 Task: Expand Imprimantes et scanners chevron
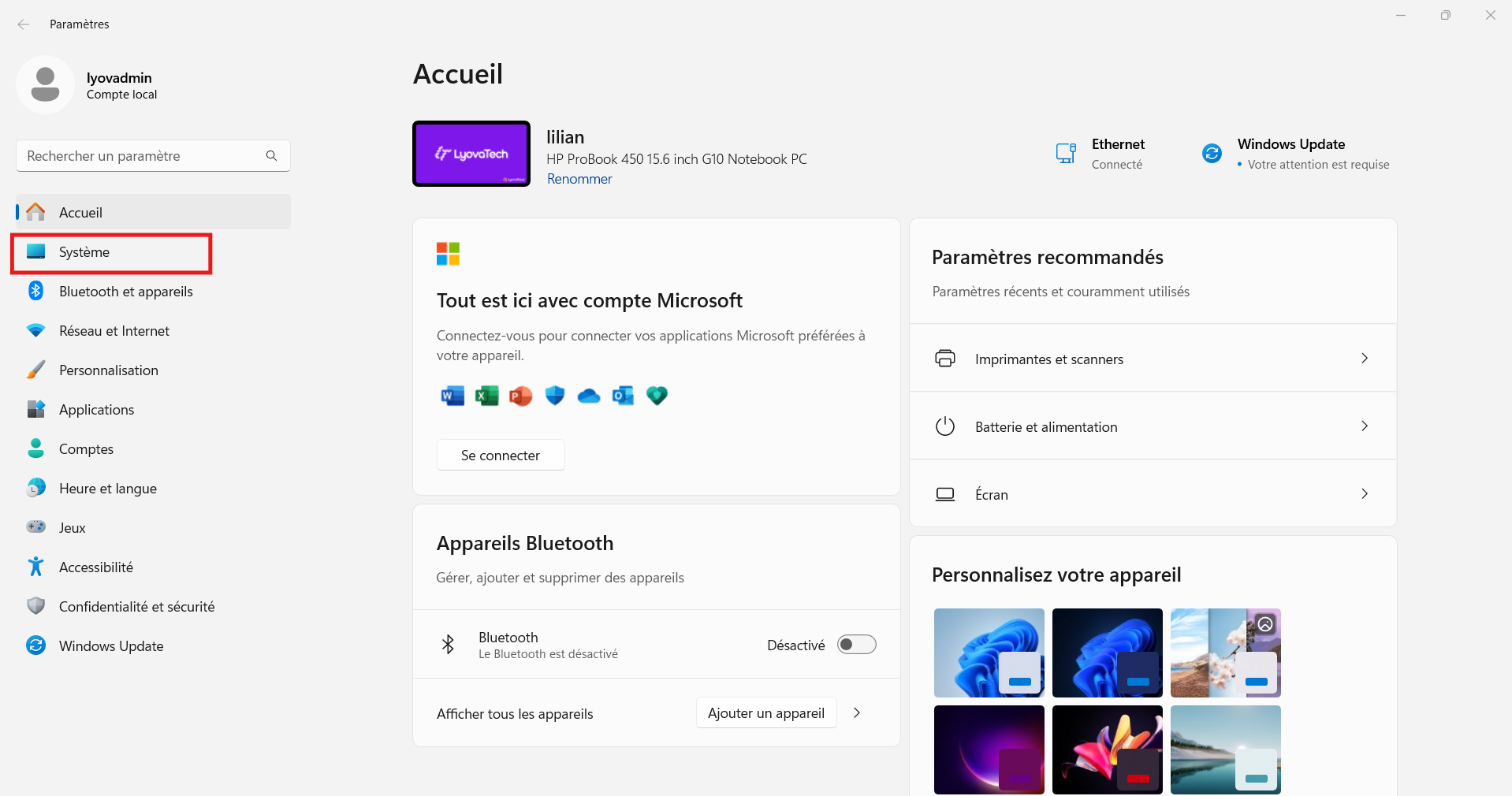[x=1364, y=359]
